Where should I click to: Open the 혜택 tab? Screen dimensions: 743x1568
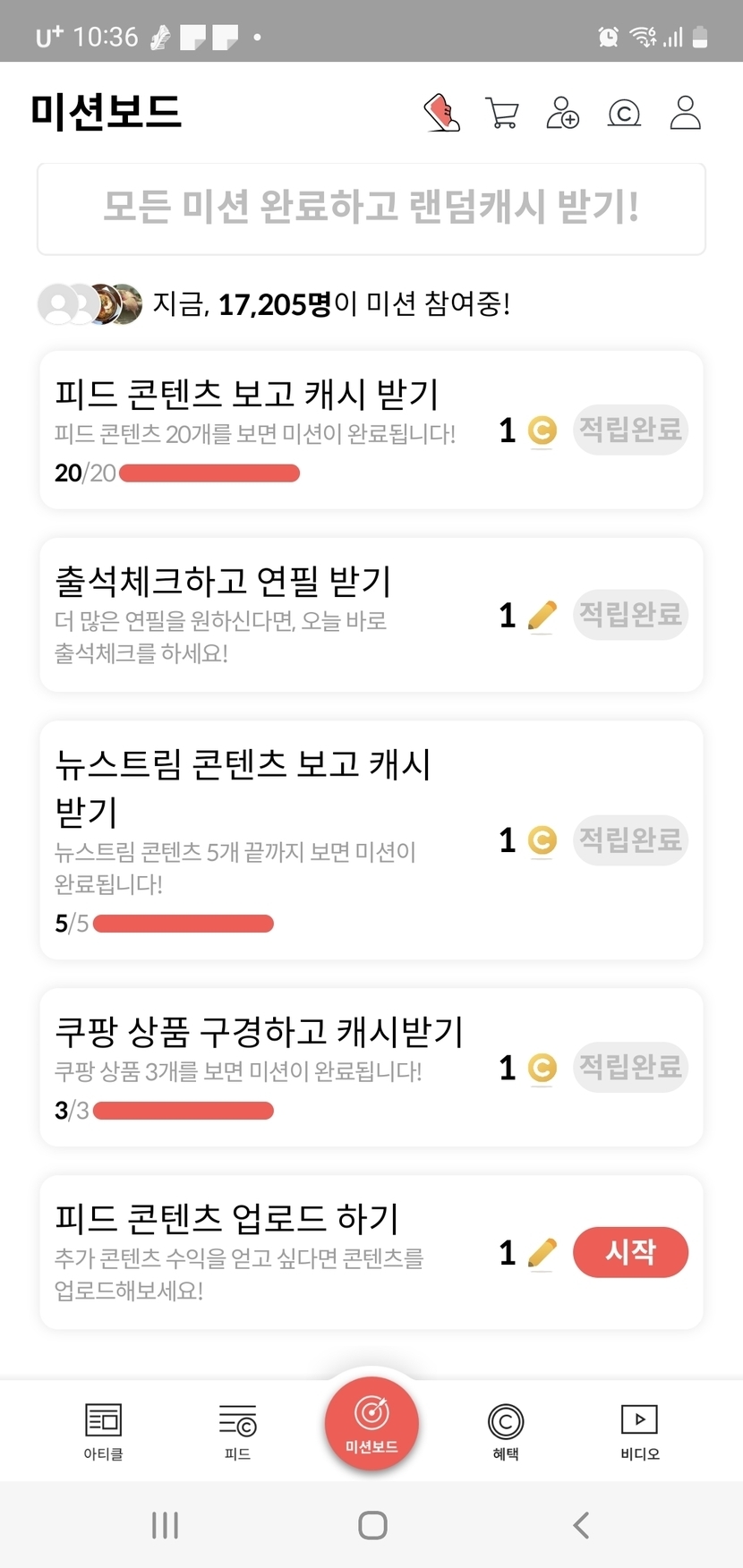(x=506, y=1430)
